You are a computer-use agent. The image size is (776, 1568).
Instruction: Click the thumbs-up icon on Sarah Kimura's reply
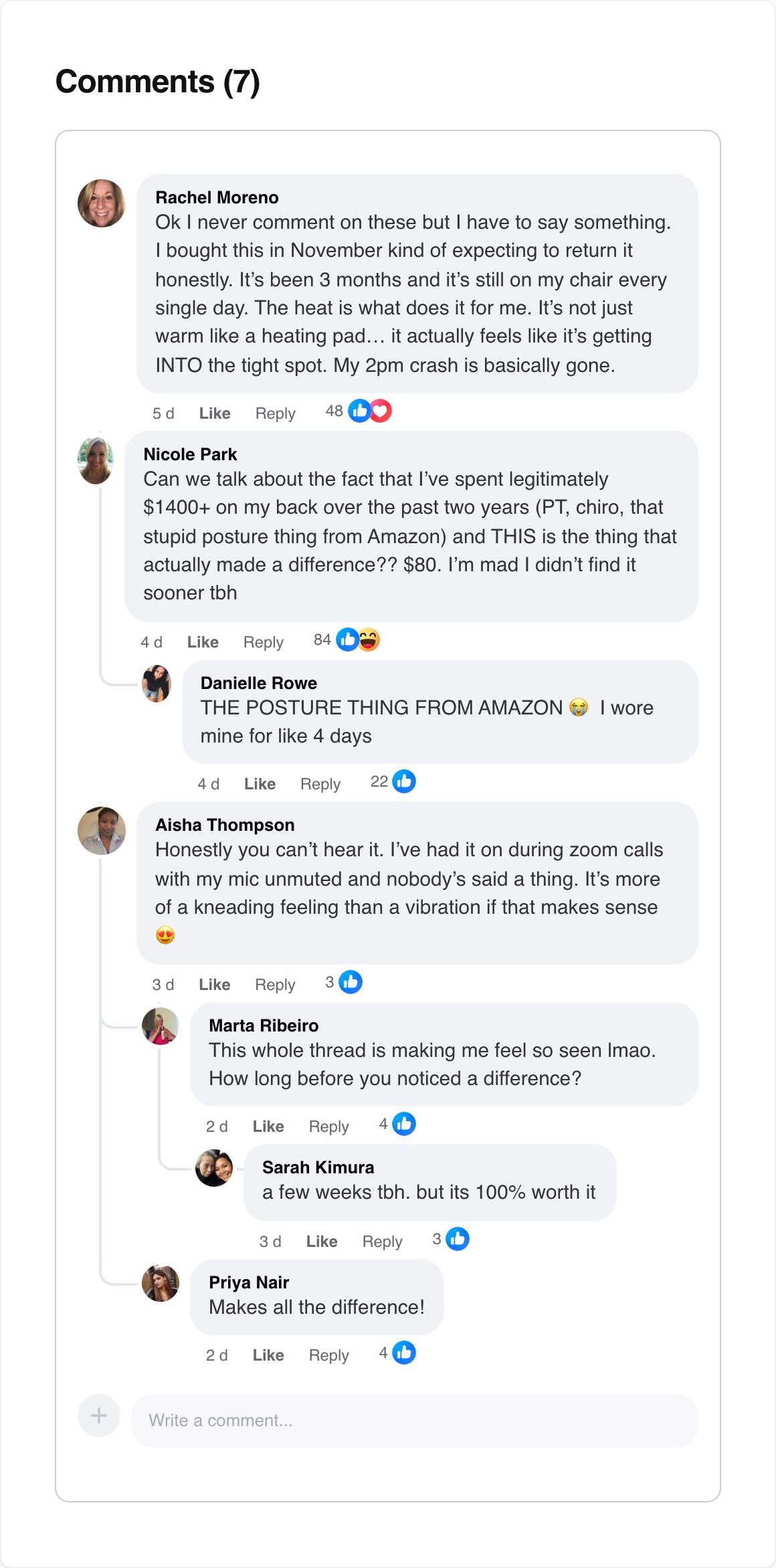[458, 1239]
